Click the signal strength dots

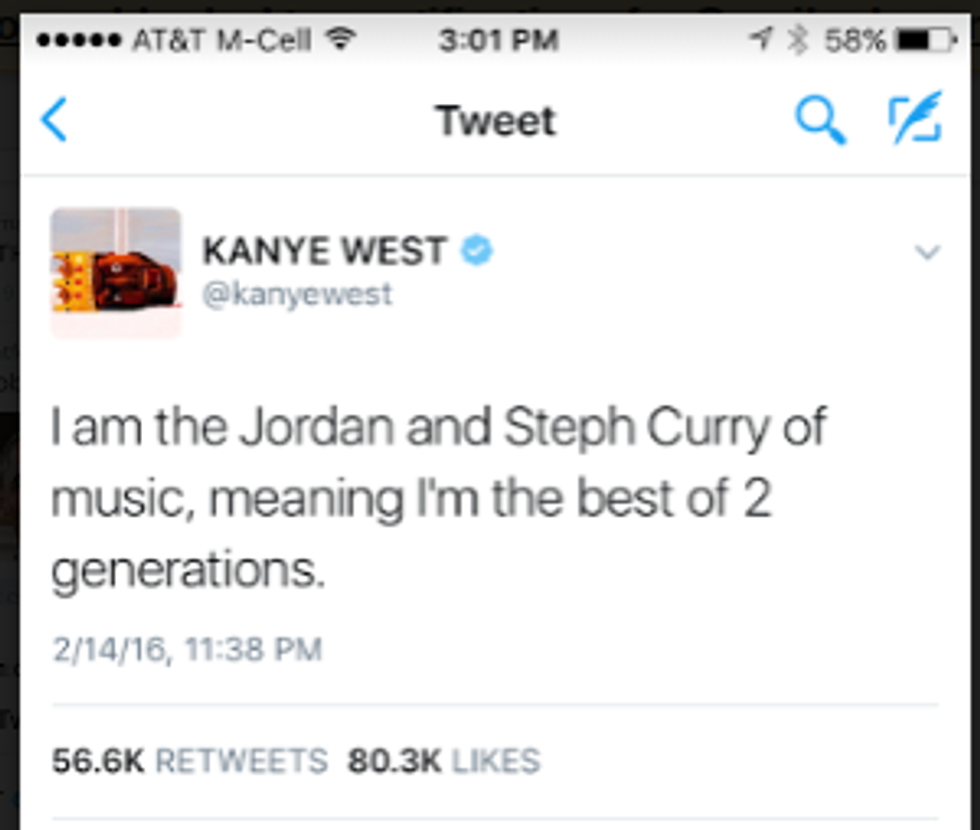pyautogui.click(x=79, y=41)
